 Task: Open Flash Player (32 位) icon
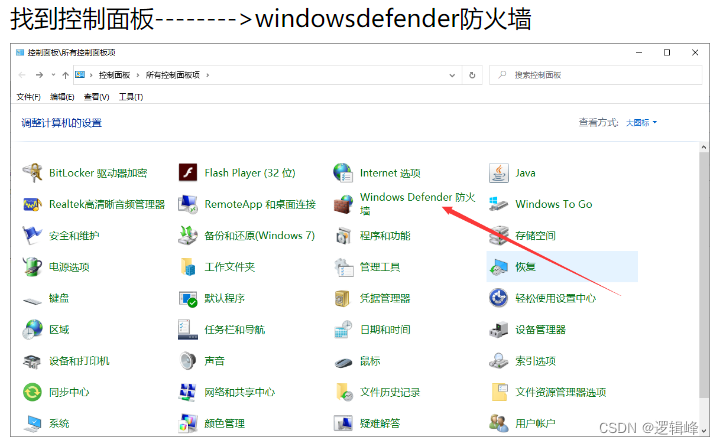[188, 173]
